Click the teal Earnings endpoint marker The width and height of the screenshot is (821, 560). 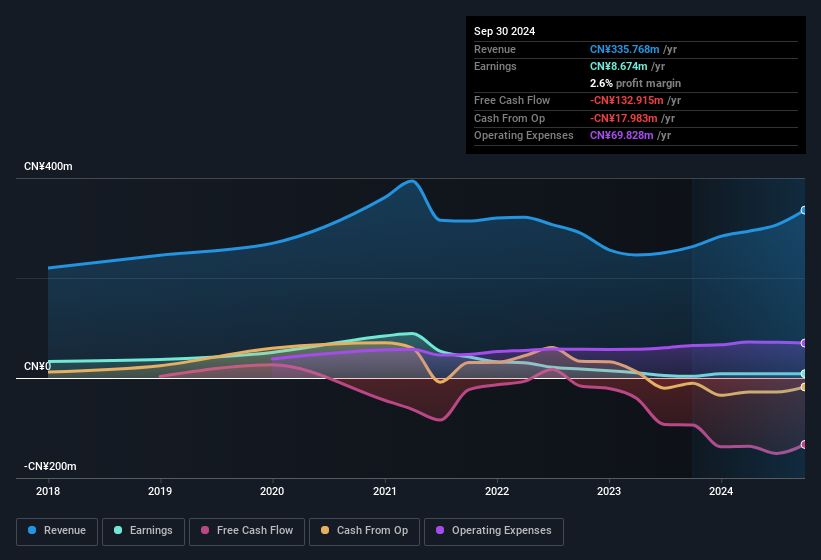coord(804,374)
